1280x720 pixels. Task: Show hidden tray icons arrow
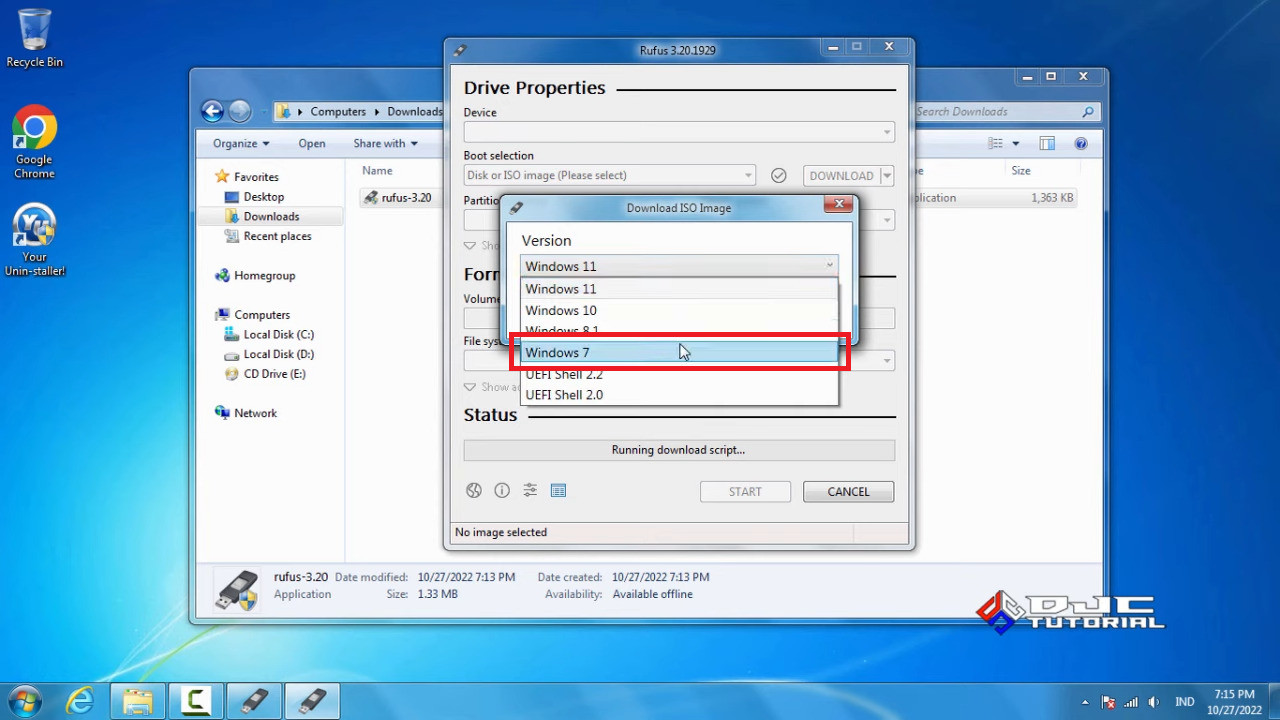[x=1085, y=702]
